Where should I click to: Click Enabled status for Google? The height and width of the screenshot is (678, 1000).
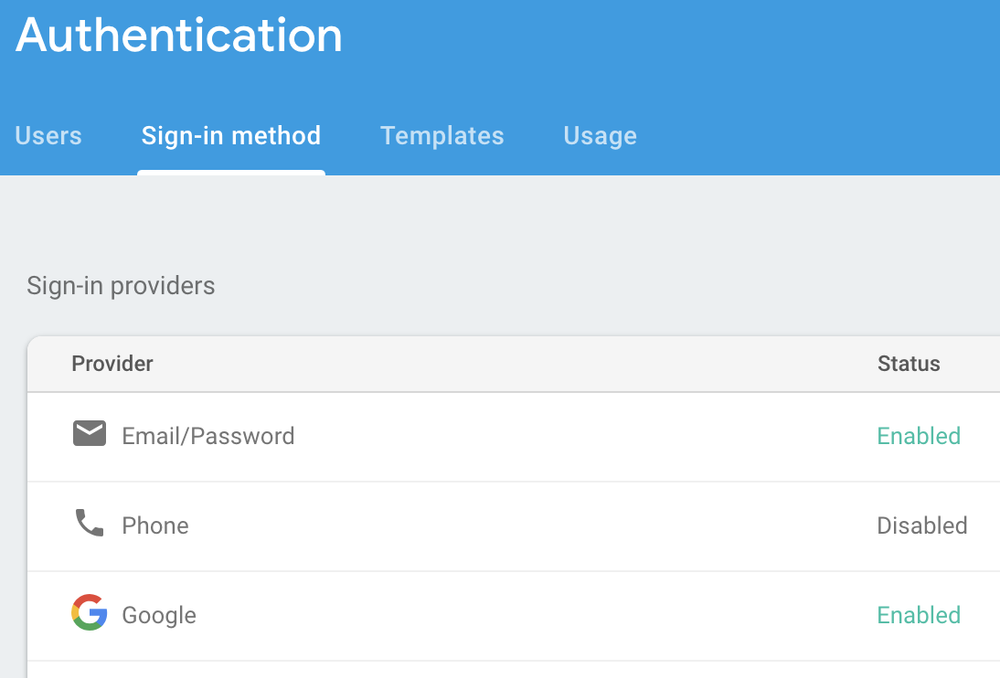pos(919,615)
